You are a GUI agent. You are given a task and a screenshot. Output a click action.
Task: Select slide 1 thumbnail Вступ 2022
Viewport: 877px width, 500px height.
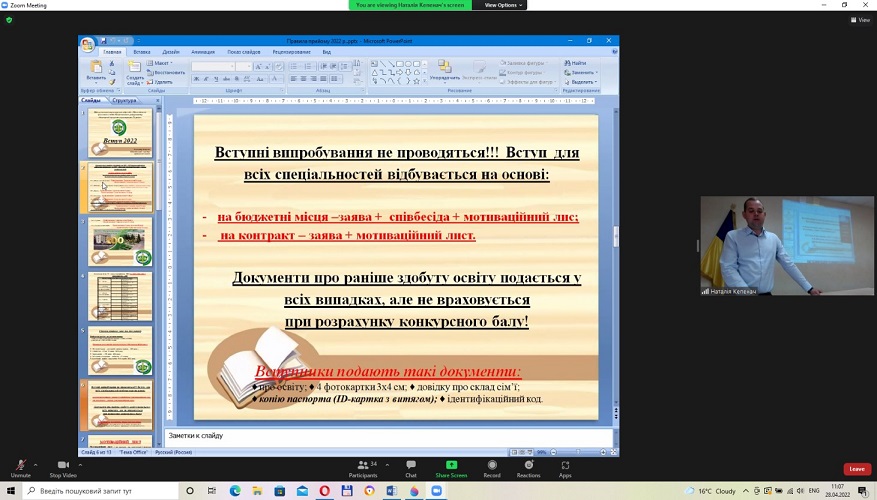point(120,133)
